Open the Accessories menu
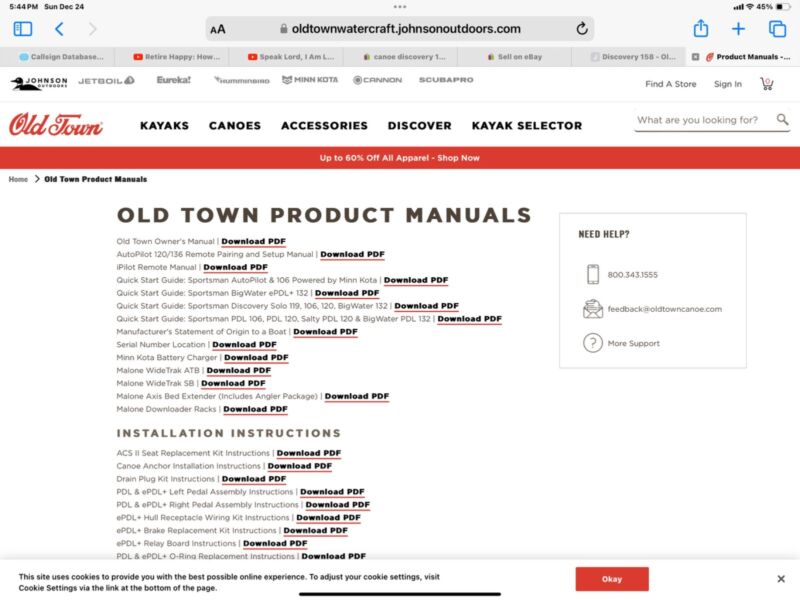The height and width of the screenshot is (600, 800). click(x=324, y=126)
